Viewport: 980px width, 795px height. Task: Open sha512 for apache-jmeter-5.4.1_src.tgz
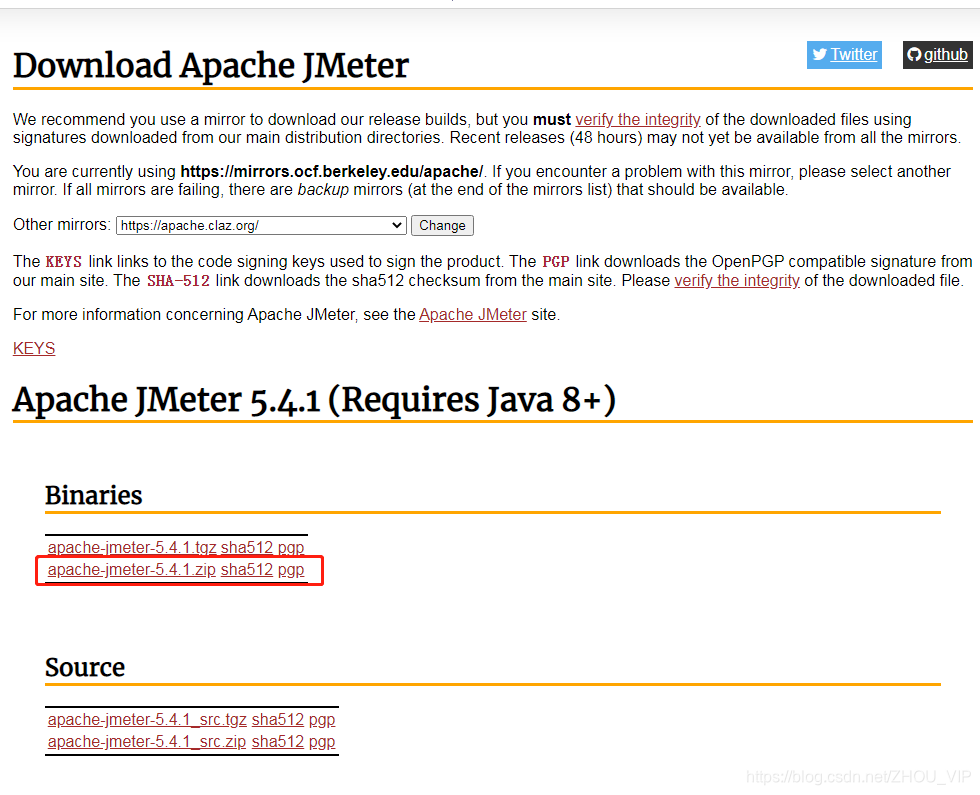click(278, 719)
